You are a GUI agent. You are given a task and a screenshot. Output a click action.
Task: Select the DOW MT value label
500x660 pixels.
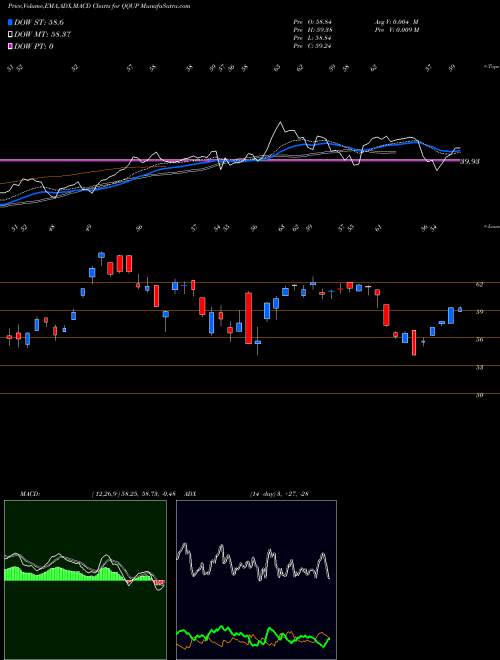click(42, 35)
